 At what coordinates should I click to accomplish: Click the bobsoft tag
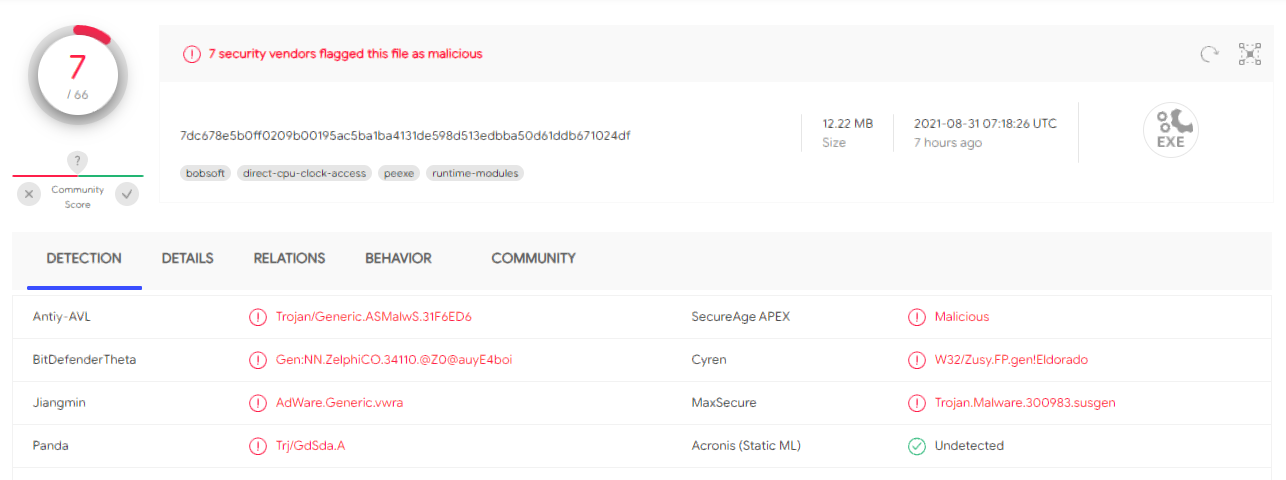click(x=206, y=173)
